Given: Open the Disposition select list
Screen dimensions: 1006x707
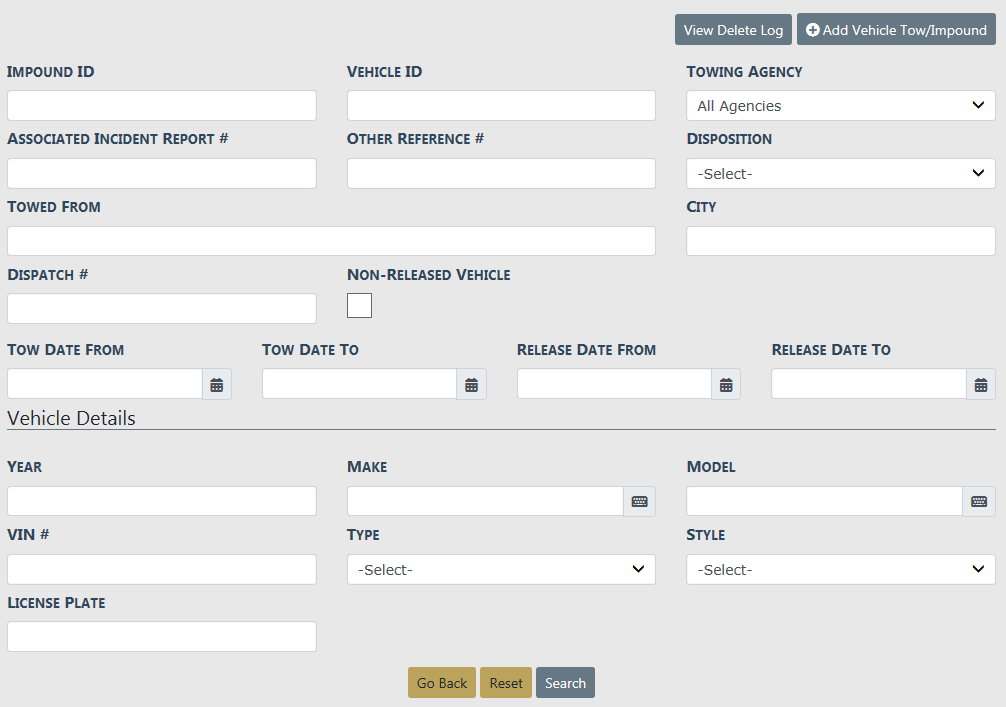Looking at the screenshot, I should click(x=840, y=174).
